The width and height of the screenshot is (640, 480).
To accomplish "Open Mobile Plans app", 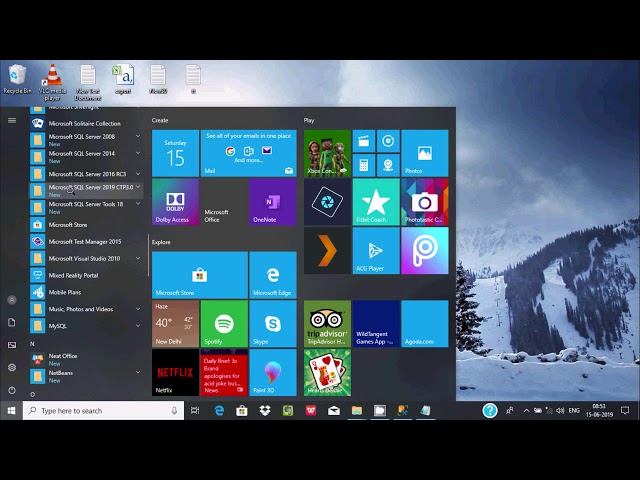I will pyautogui.click(x=87, y=292).
